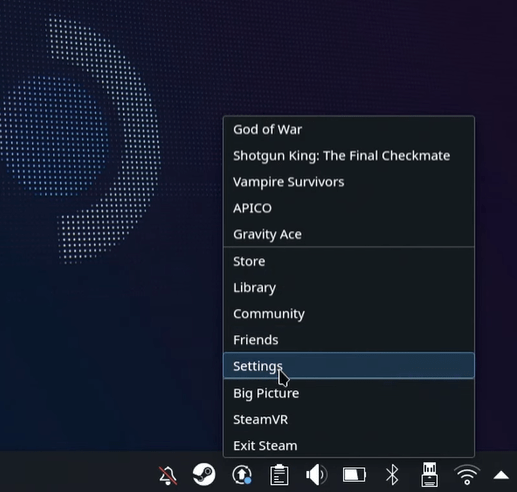Viewport: 517px width, 492px height.
Task: Click the Steam tray icon
Action: [204, 474]
